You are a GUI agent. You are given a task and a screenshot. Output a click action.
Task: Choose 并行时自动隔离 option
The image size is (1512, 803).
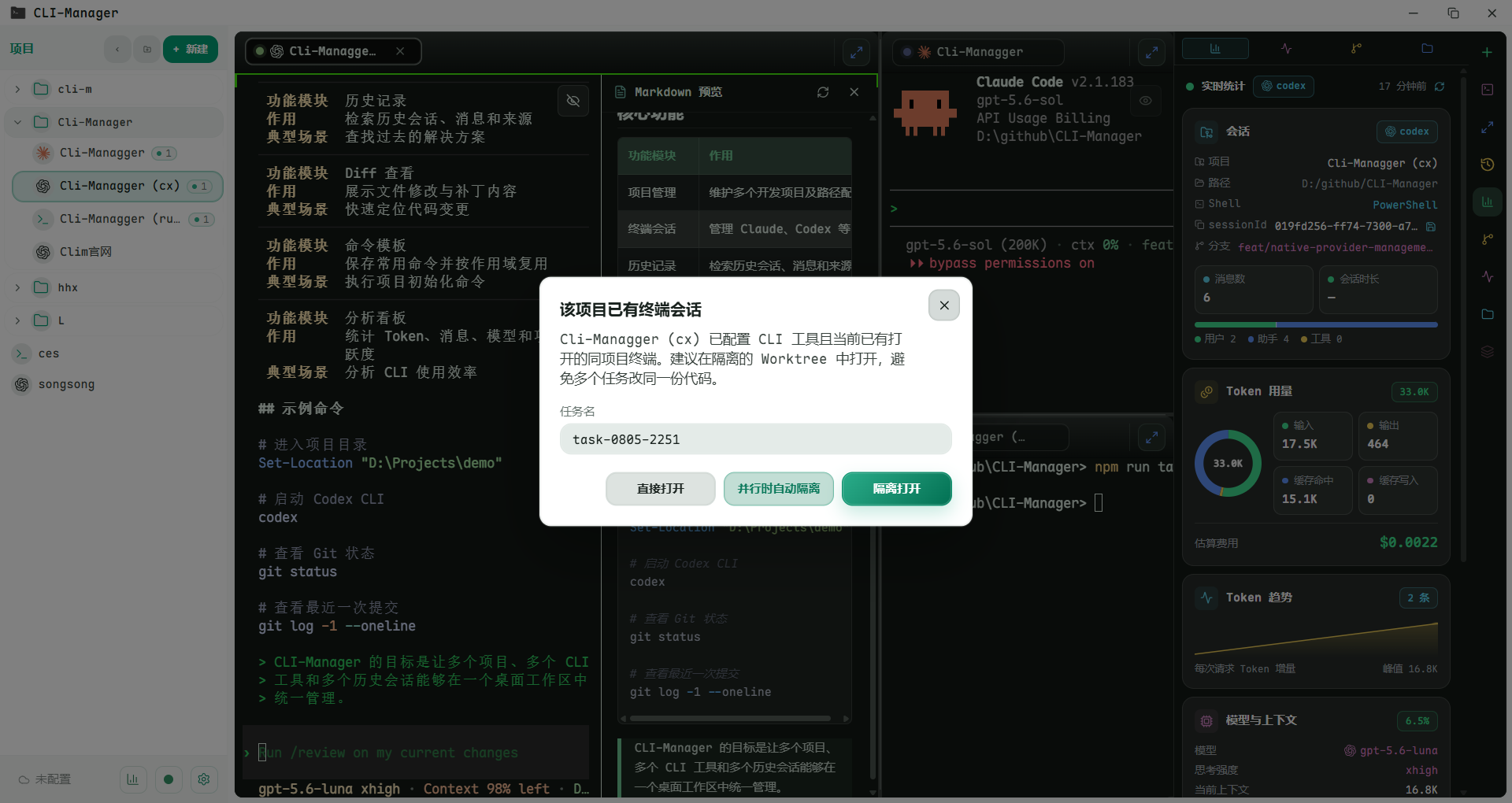[778, 489]
